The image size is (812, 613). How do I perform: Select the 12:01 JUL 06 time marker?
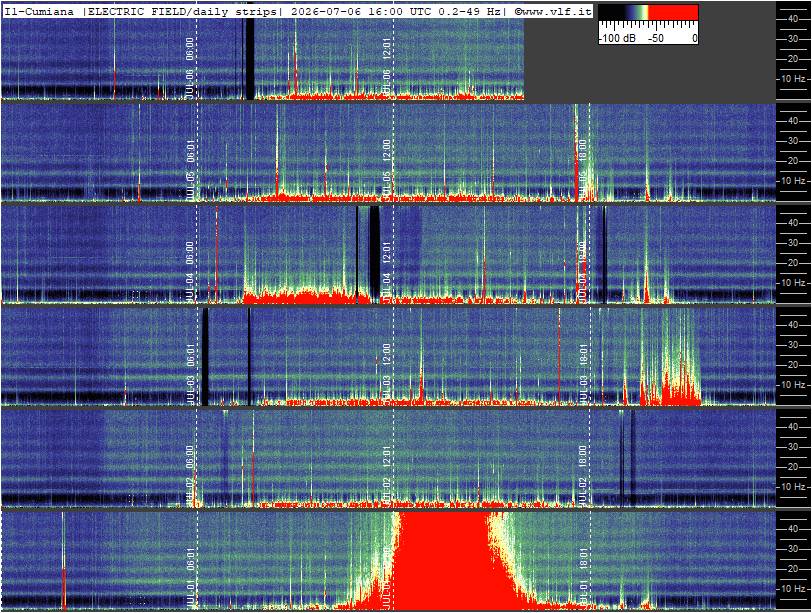387,66
